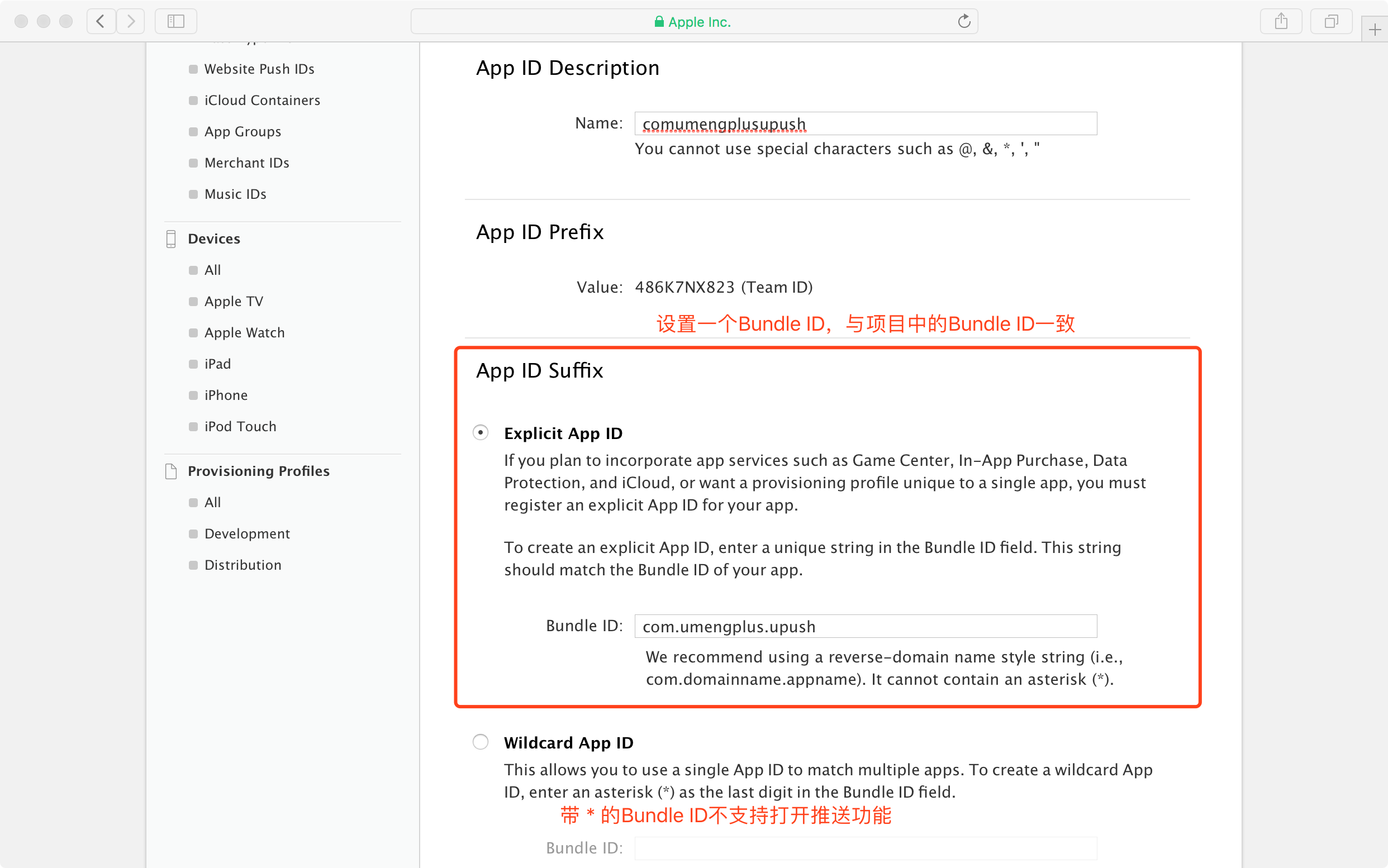Select the Explicit App ID option

481,432
